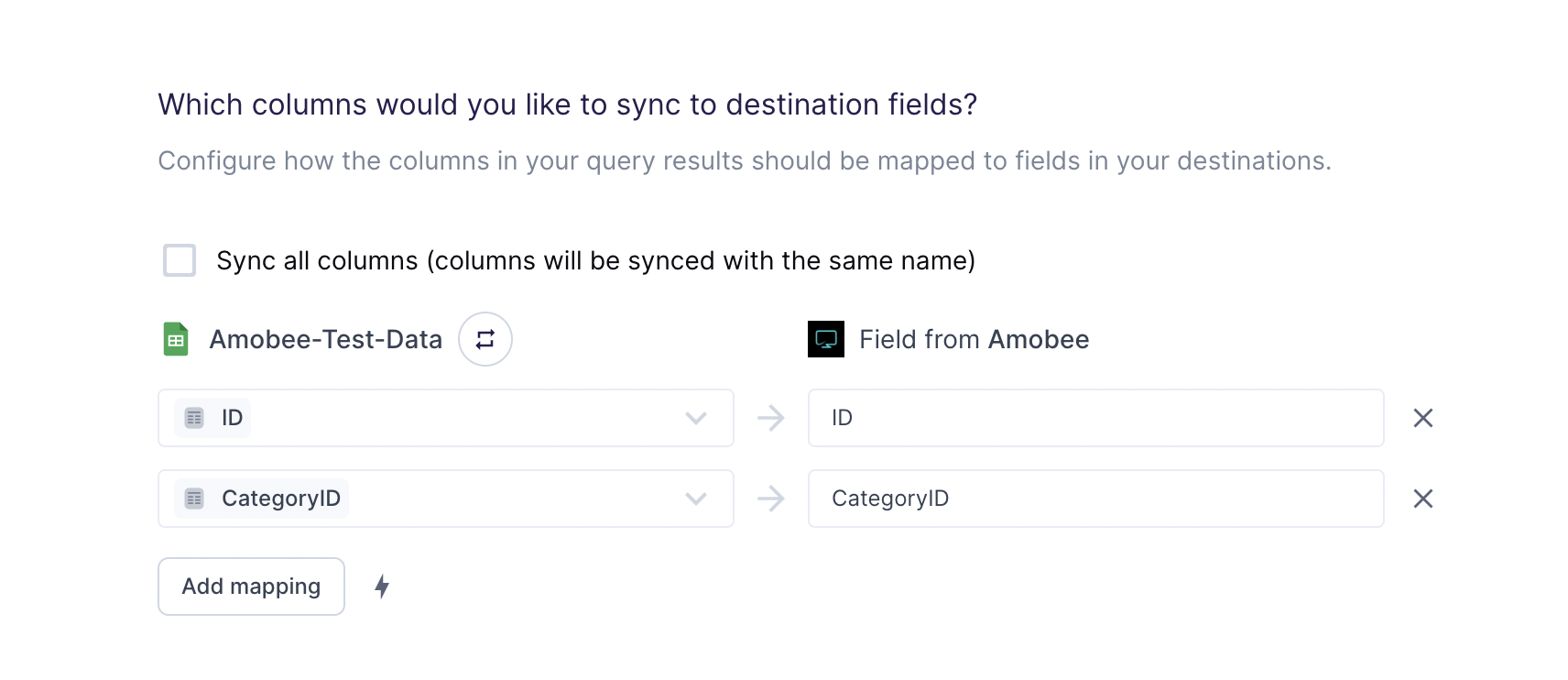The height and width of the screenshot is (680, 1568).
Task: Enable Sync all columns checkbox
Action: pos(180,260)
